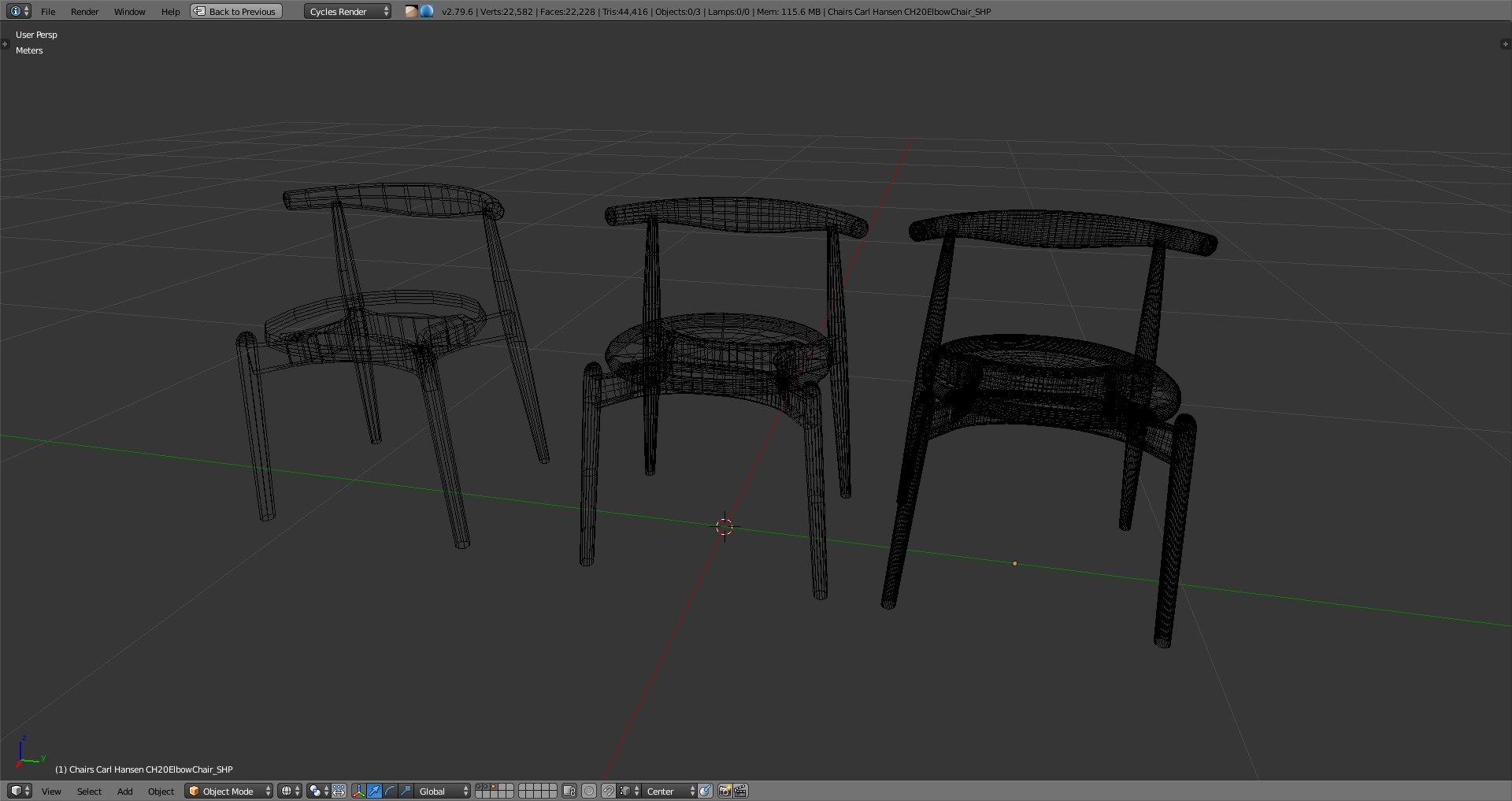The width and height of the screenshot is (1512, 801).
Task: Open the Object Mode dropdown
Action: (229, 792)
